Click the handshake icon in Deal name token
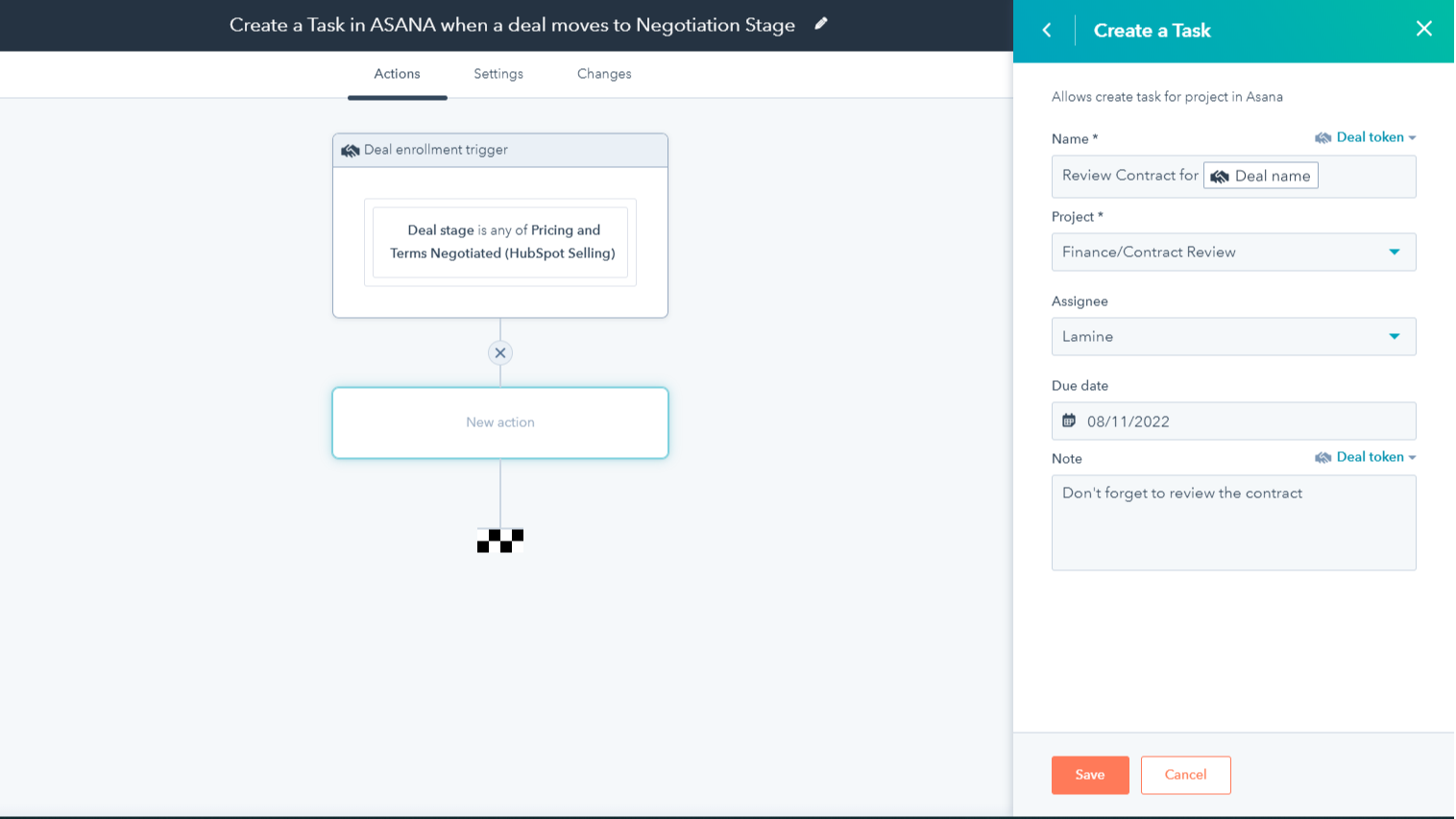Screen dimensions: 1456x819 (1220, 177)
